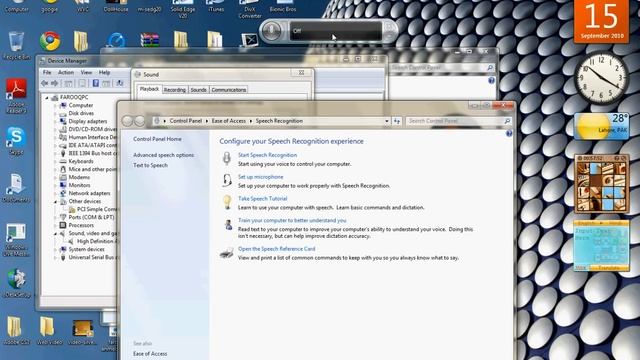The height and width of the screenshot is (360, 640).
Task: Close the Sound dialog
Action: click(x=301, y=73)
